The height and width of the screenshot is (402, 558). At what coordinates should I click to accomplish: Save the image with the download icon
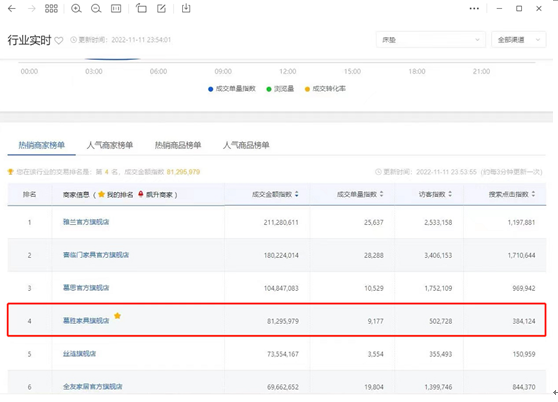click(x=186, y=8)
